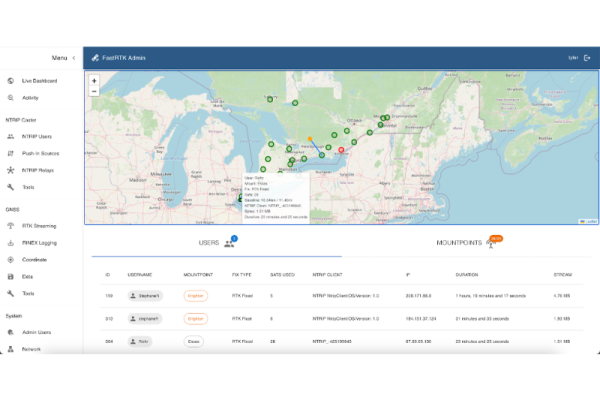Click the Leaflet attribution link on the map
This screenshot has height=400, width=600.
tap(591, 222)
